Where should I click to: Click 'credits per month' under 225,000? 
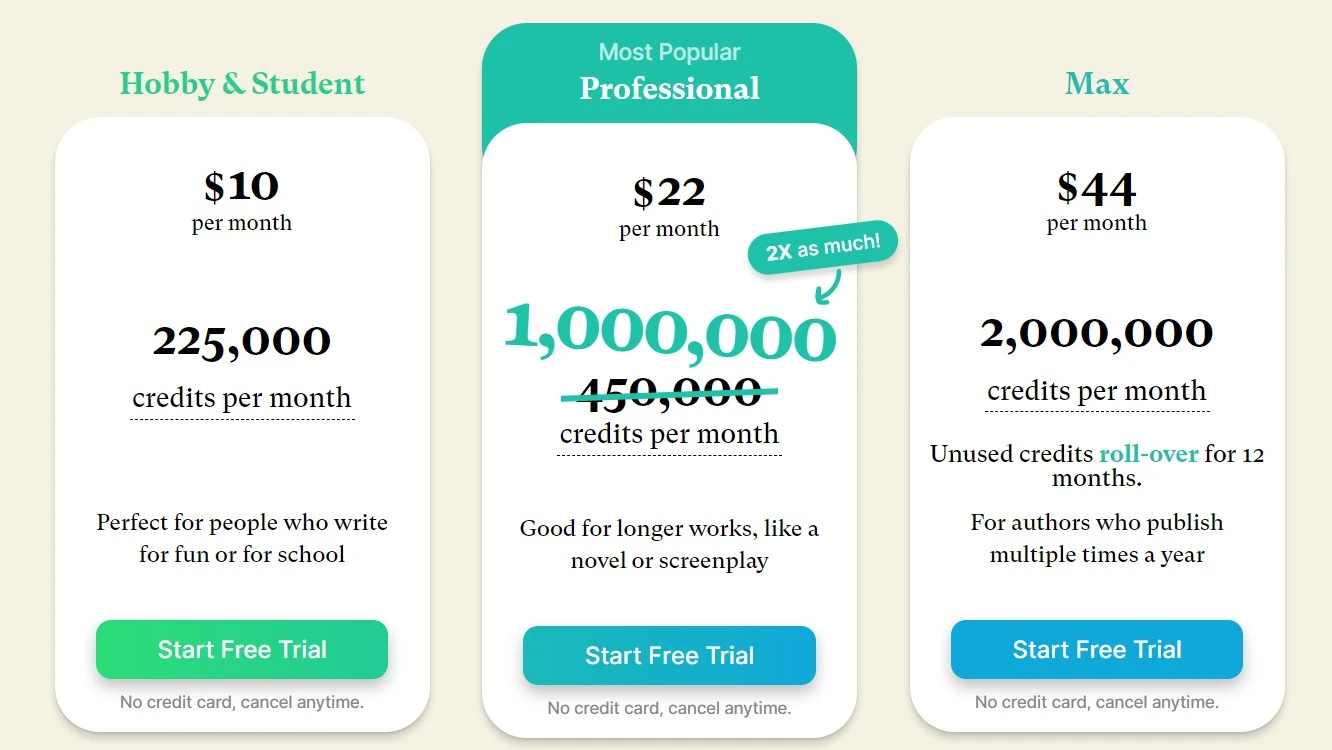point(242,398)
